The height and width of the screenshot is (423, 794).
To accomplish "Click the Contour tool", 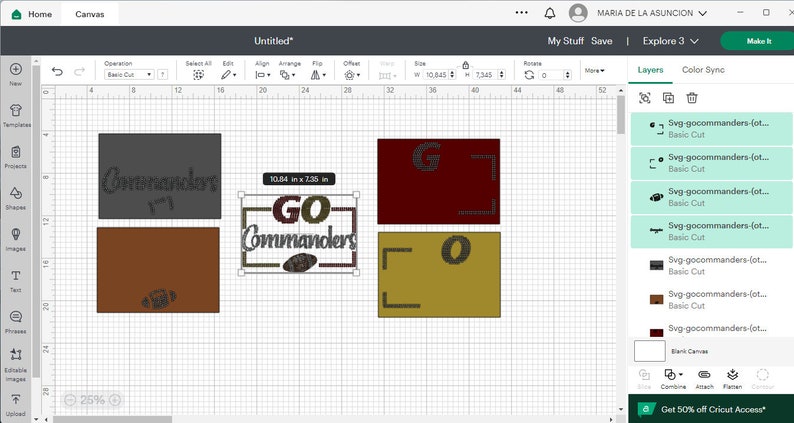I will 763,379.
